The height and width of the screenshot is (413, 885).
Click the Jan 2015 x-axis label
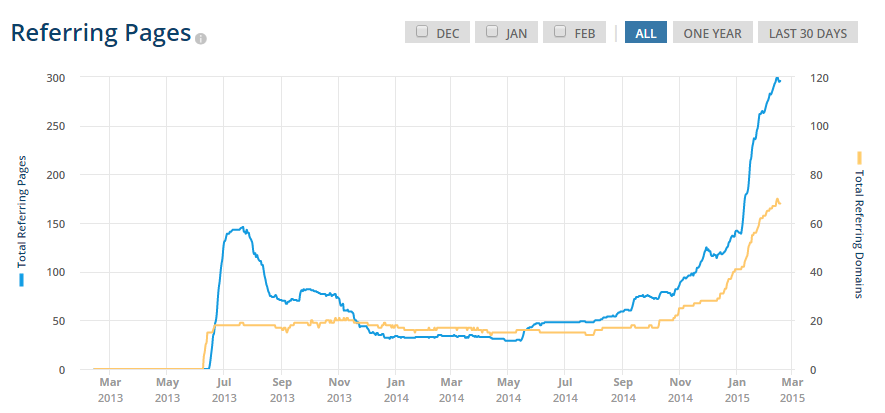[x=736, y=389]
